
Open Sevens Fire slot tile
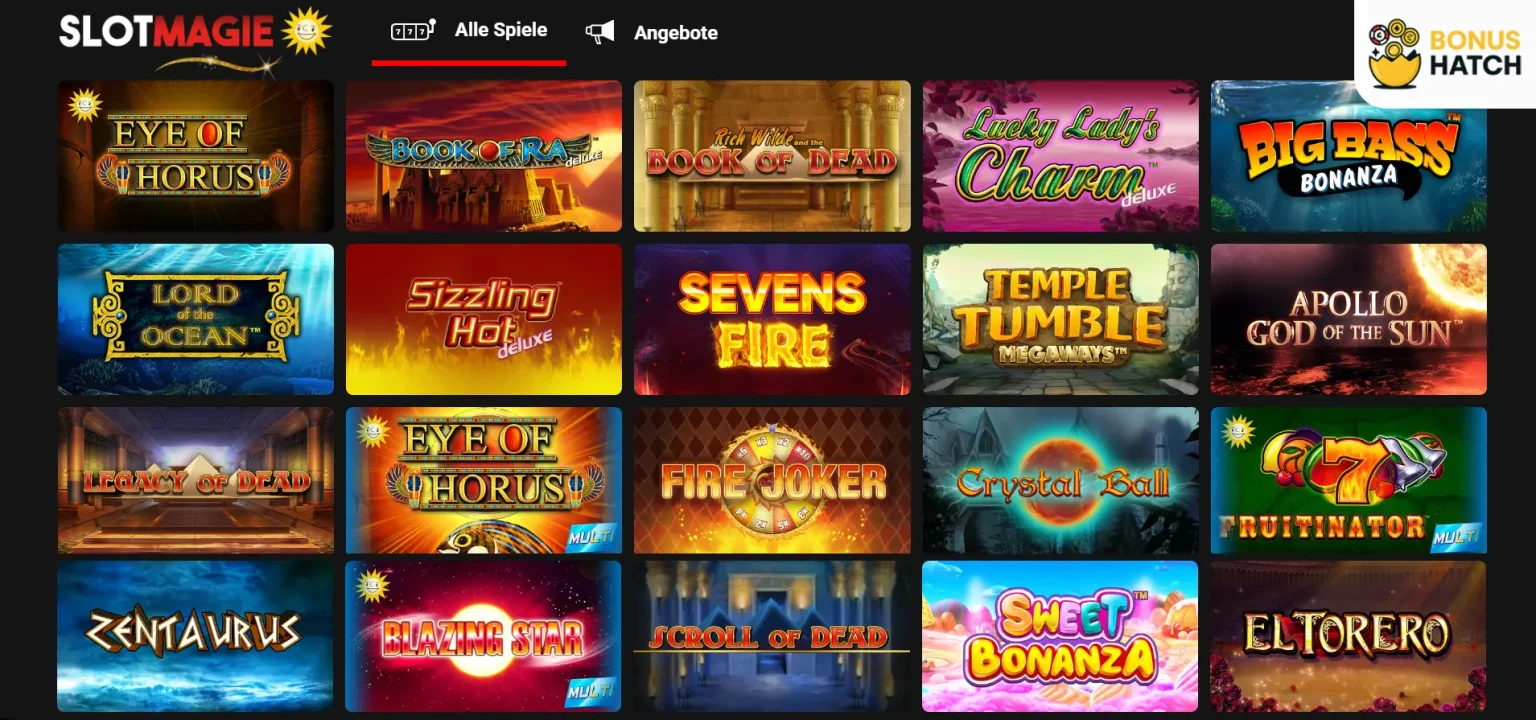click(772, 319)
